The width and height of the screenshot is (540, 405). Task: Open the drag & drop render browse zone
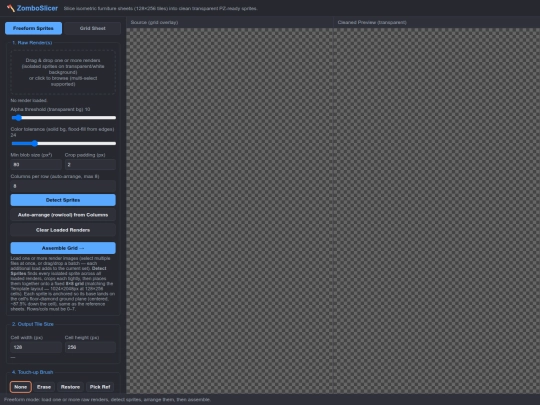click(63, 72)
